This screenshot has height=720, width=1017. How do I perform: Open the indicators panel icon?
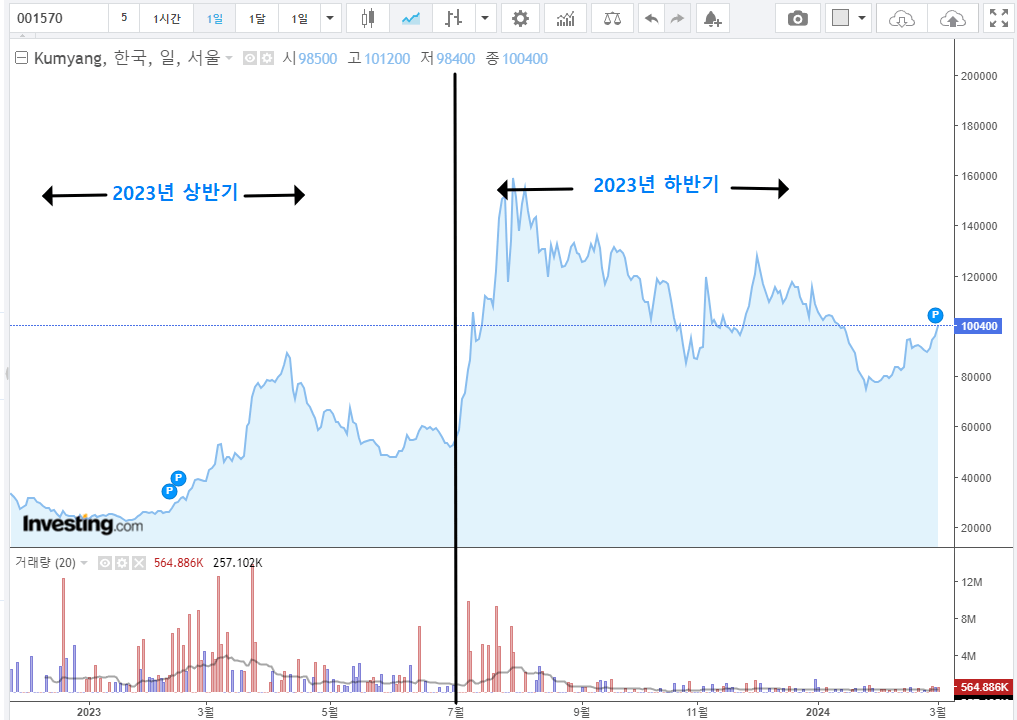coord(566,17)
